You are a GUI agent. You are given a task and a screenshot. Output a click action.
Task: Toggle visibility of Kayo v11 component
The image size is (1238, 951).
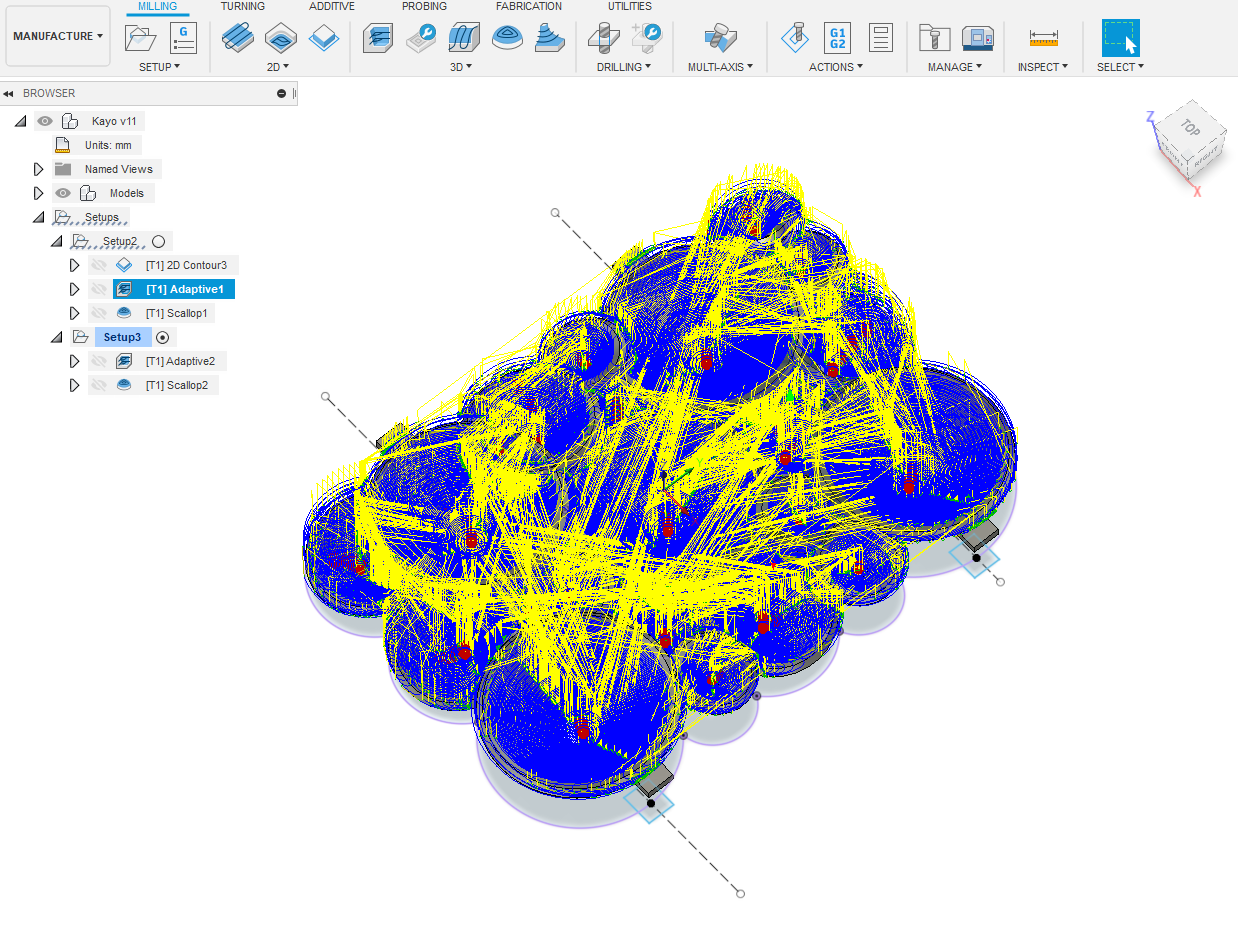pyautogui.click(x=45, y=121)
